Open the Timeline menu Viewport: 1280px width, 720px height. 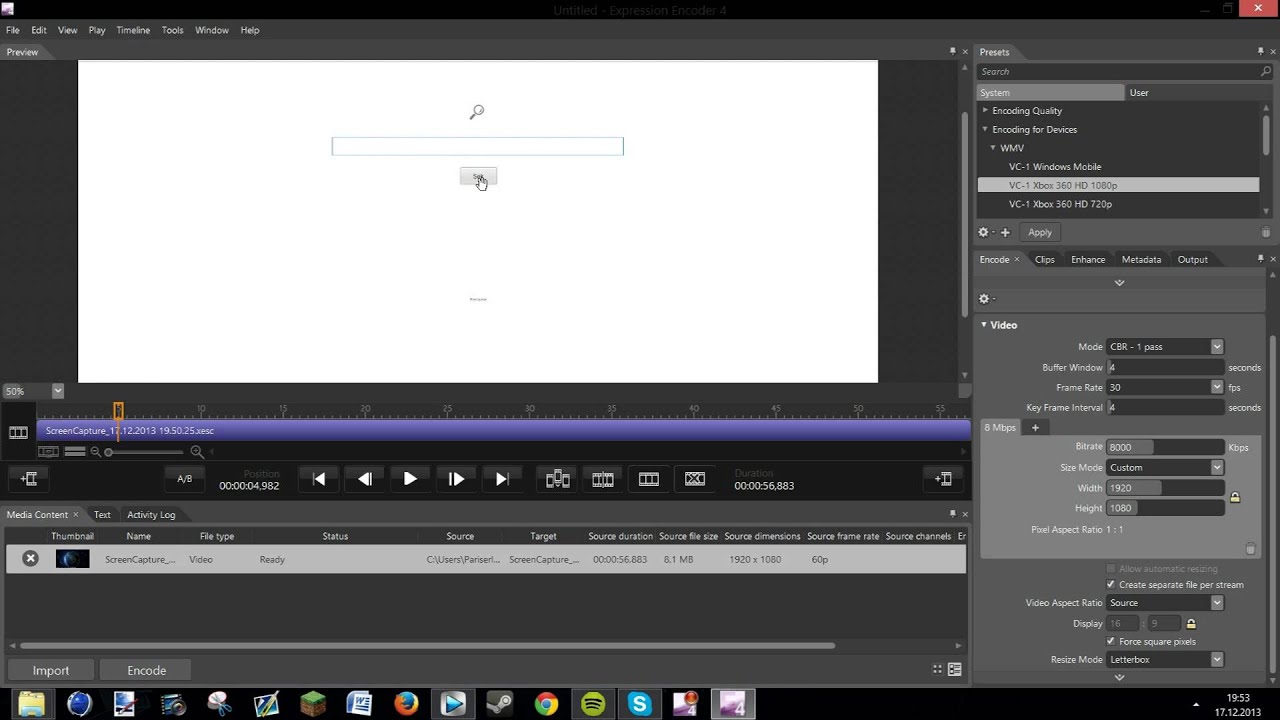coord(133,30)
